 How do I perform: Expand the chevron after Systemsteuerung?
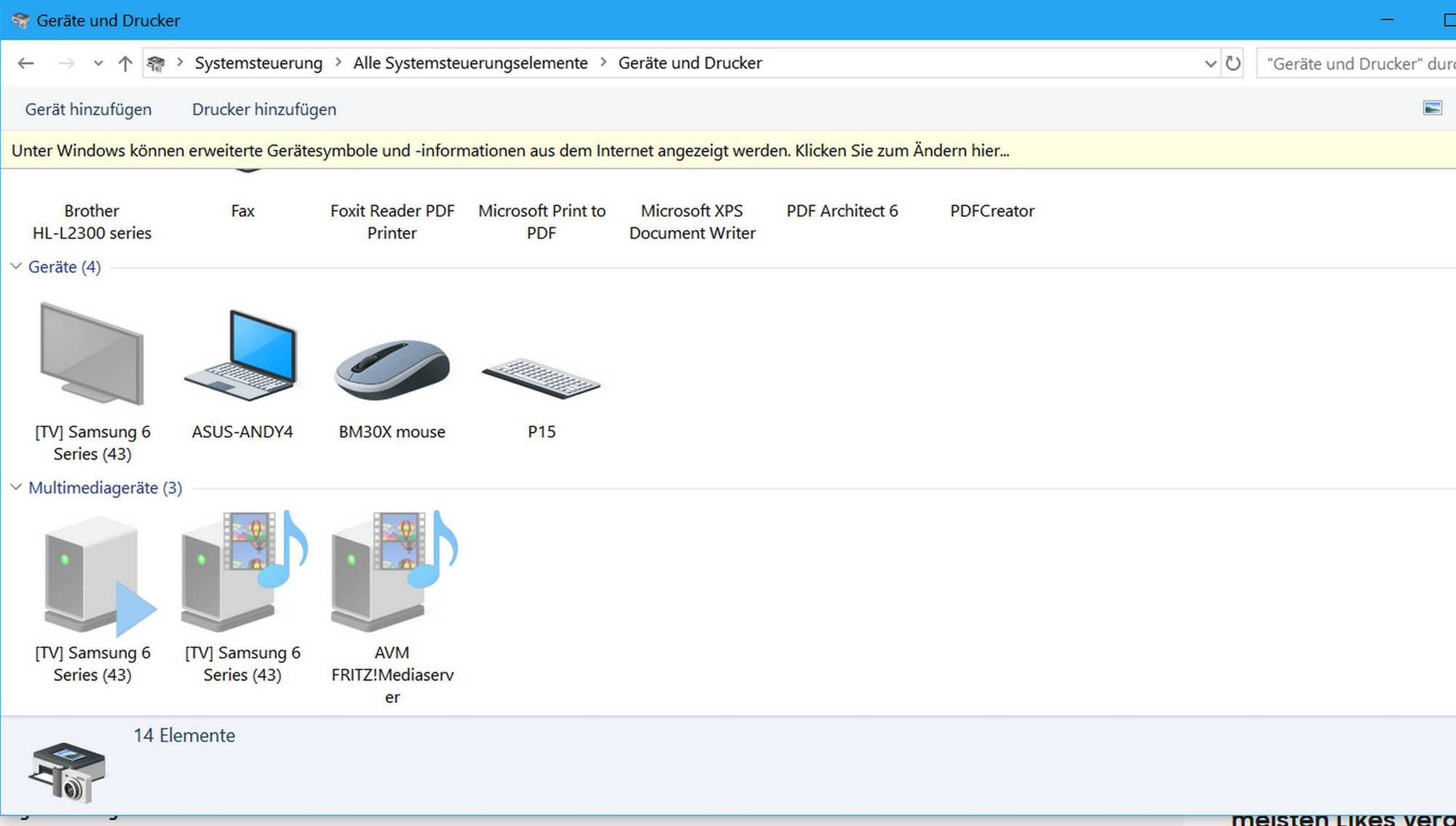[x=339, y=63]
